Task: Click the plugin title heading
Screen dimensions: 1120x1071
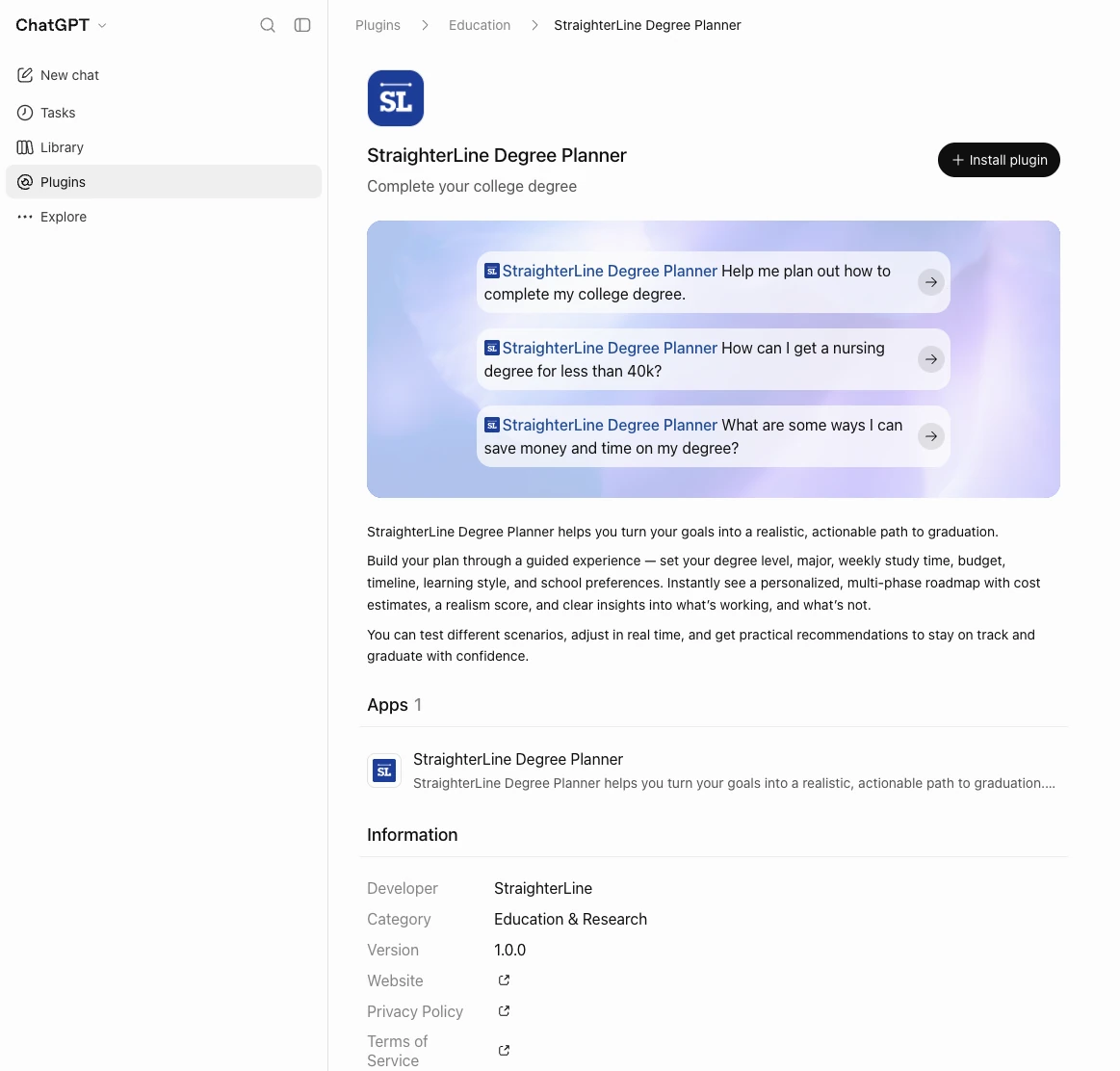Action: click(496, 155)
